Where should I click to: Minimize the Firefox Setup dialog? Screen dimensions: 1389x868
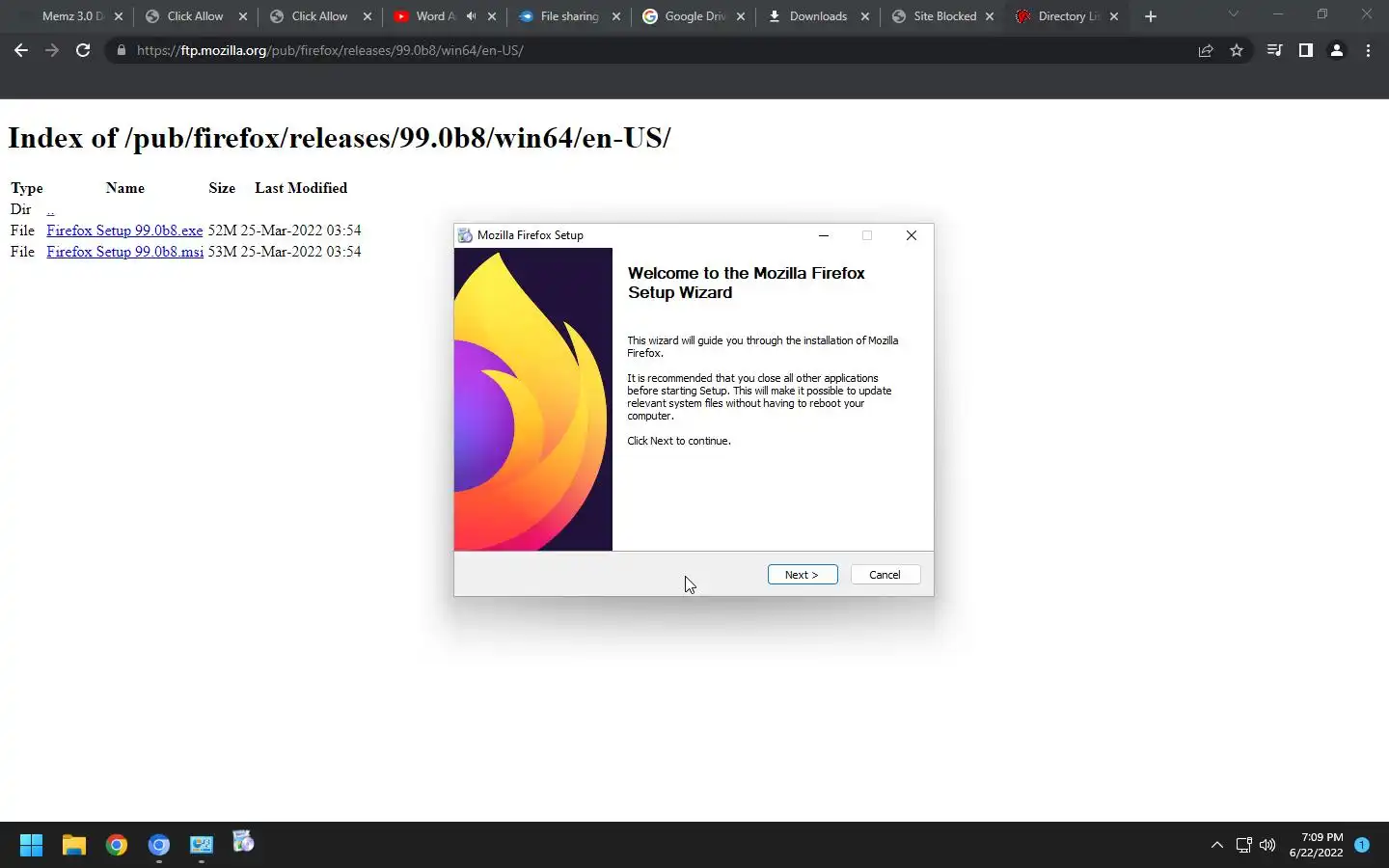[824, 235]
